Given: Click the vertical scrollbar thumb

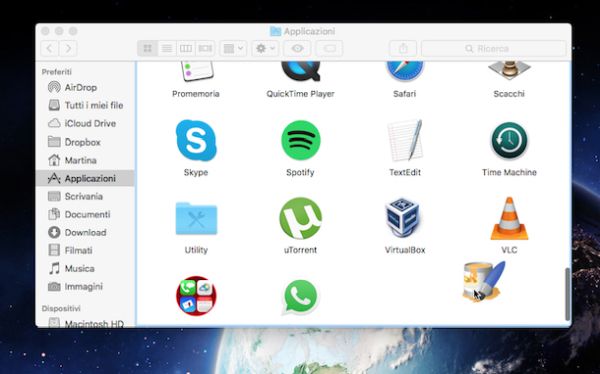Looking at the screenshot, I should tap(568, 294).
